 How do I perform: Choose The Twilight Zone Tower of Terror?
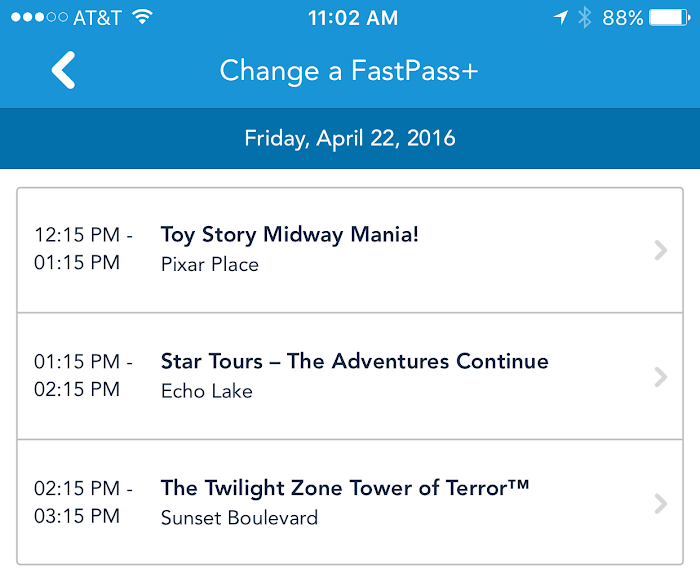click(344, 488)
